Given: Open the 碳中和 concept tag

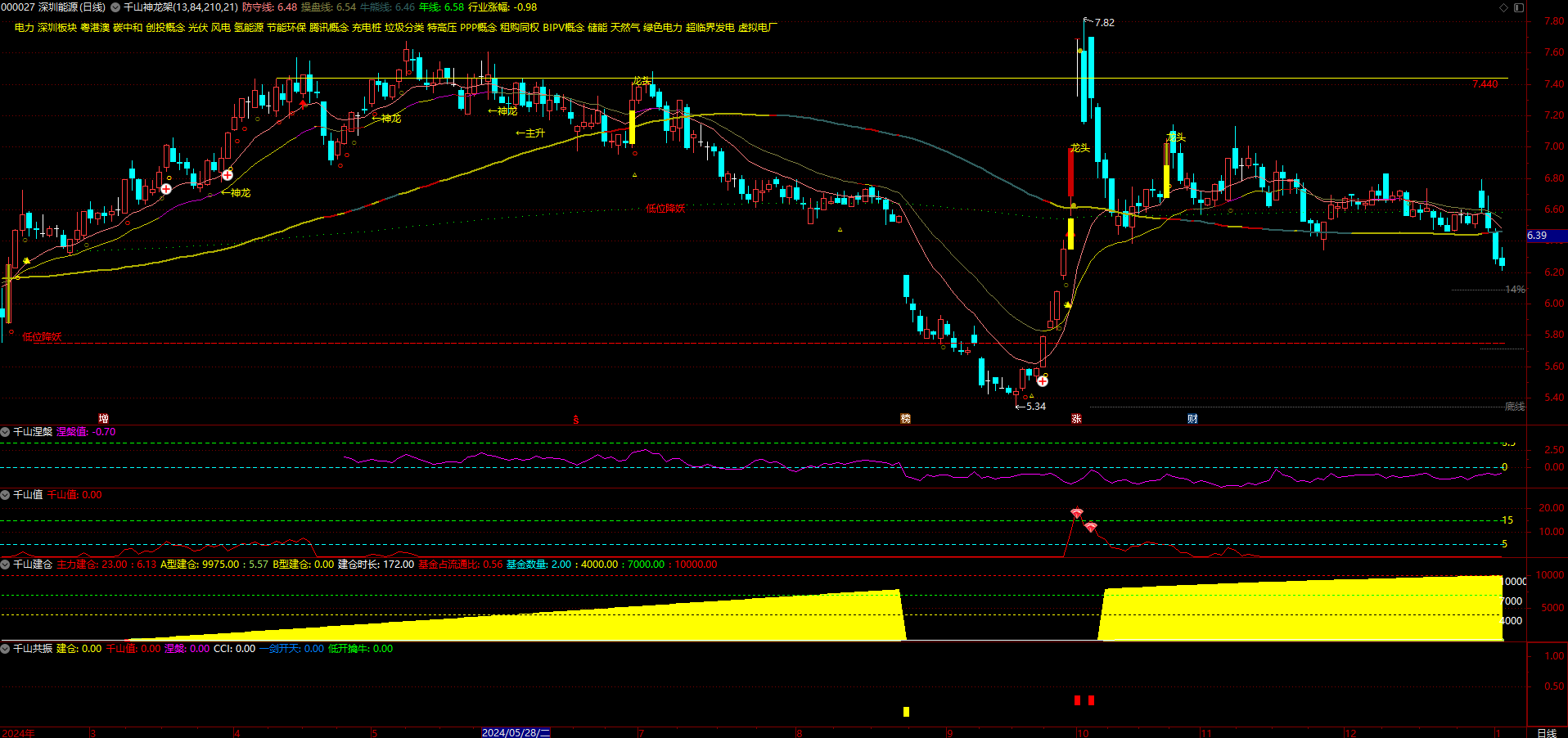Looking at the screenshot, I should [128, 28].
